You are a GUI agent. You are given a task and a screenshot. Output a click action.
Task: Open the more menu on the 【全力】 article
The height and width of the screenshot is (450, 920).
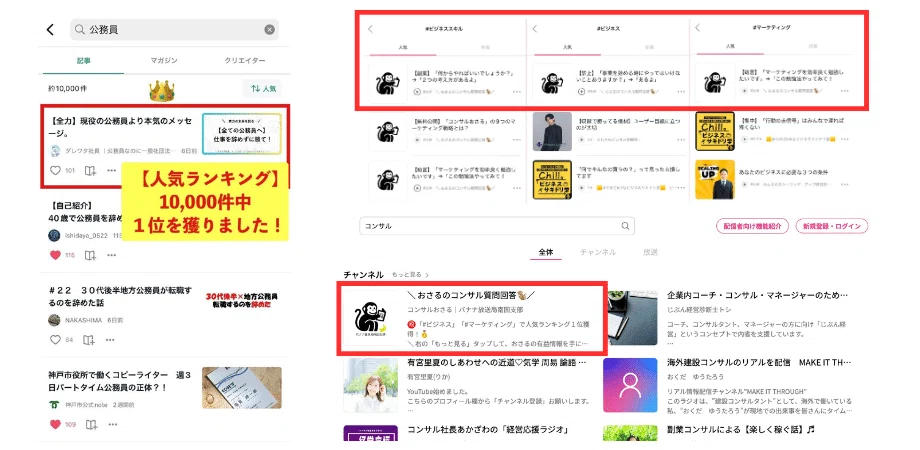[111, 171]
